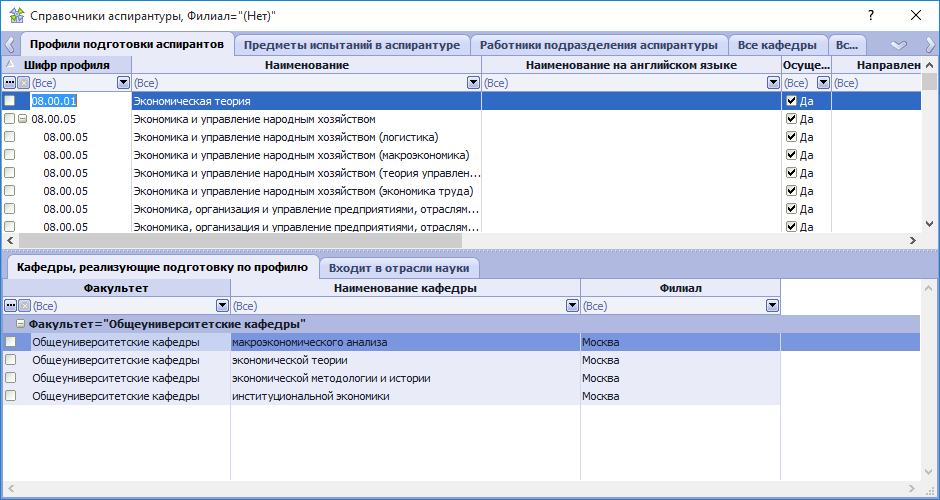Collapse the Факультет="Общеуниверситетские кафедры" group
940x500 pixels.
click(x=21, y=324)
